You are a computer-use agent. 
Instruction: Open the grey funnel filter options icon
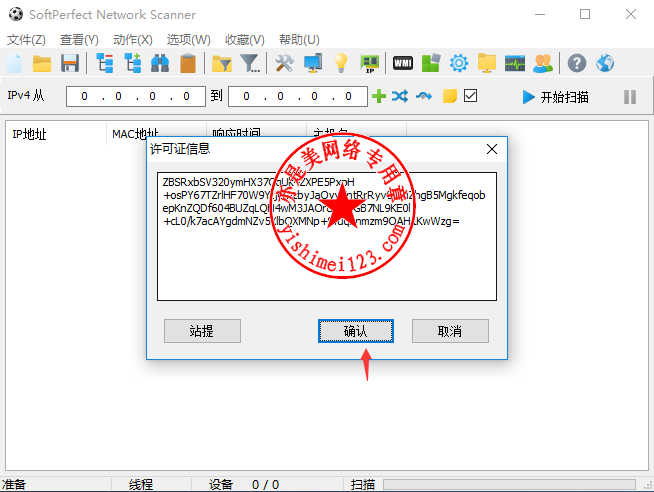tap(250, 63)
